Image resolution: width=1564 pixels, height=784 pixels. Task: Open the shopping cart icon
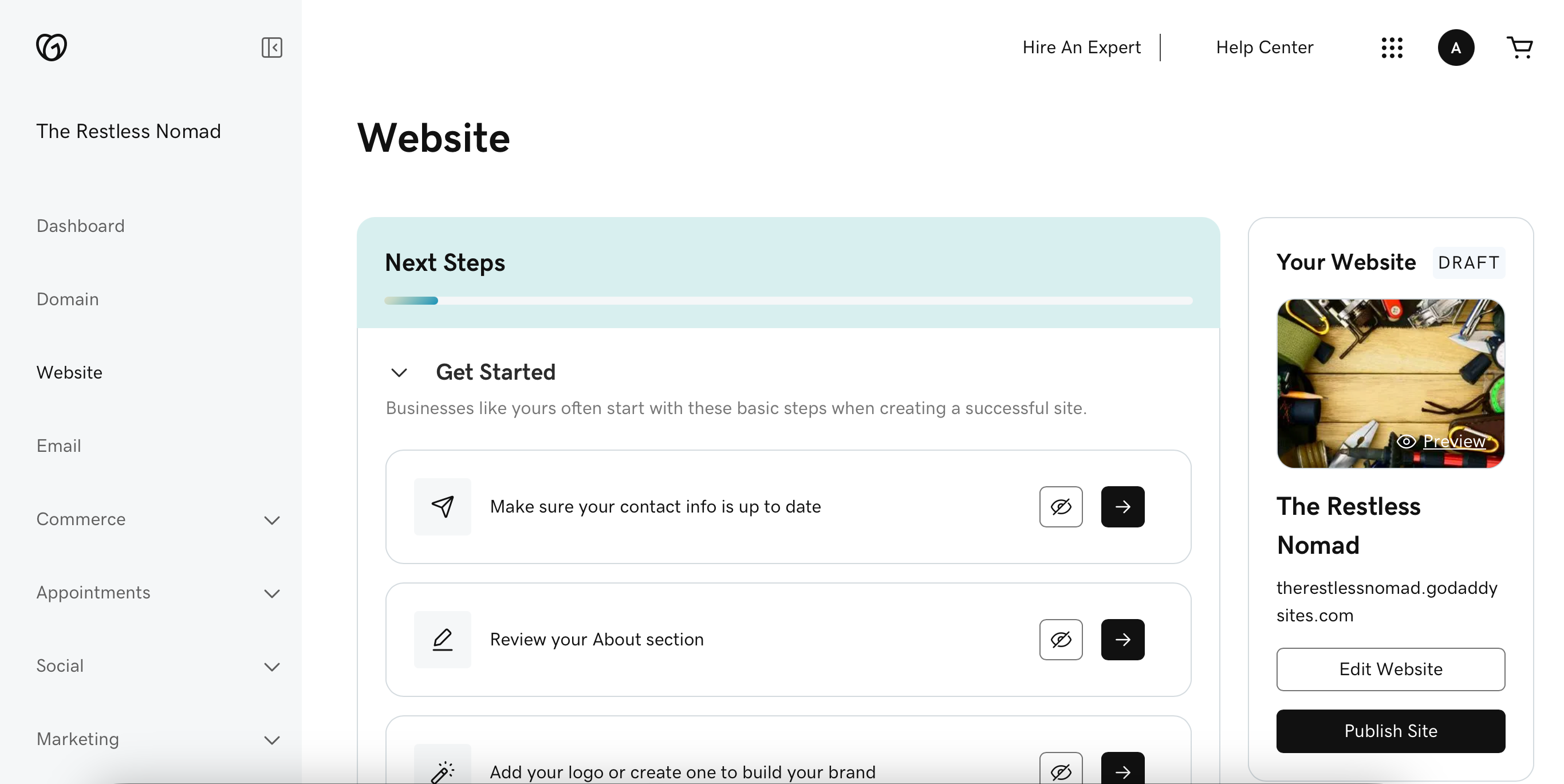[x=1520, y=48]
